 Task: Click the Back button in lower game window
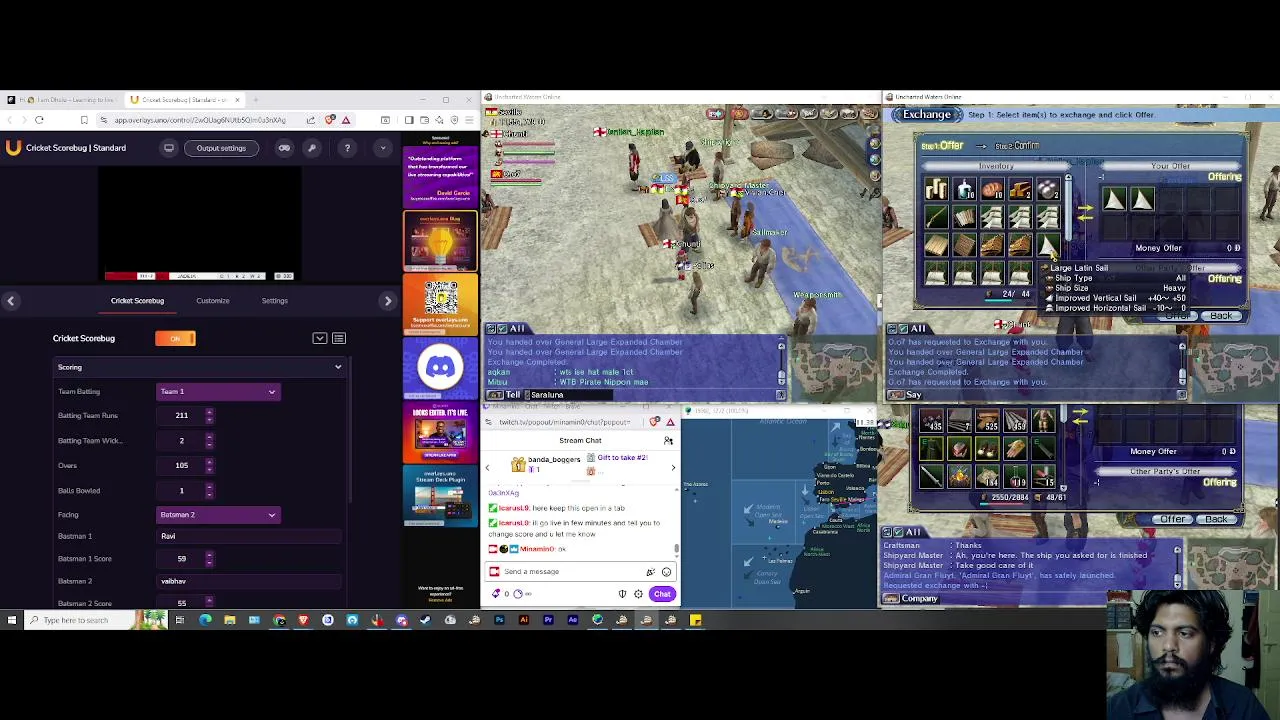coord(1216,520)
